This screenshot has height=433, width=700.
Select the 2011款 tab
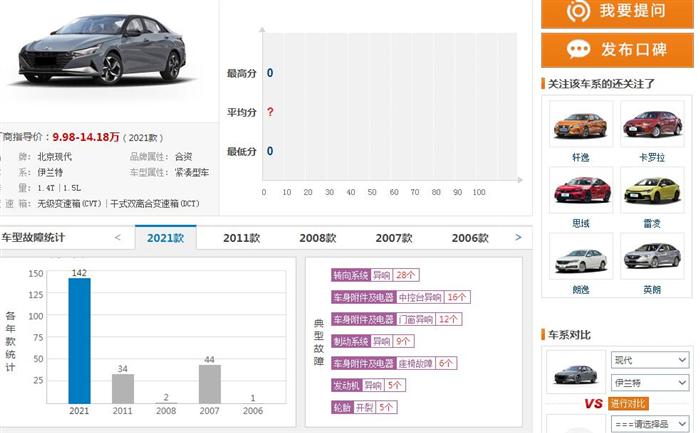pyautogui.click(x=242, y=238)
